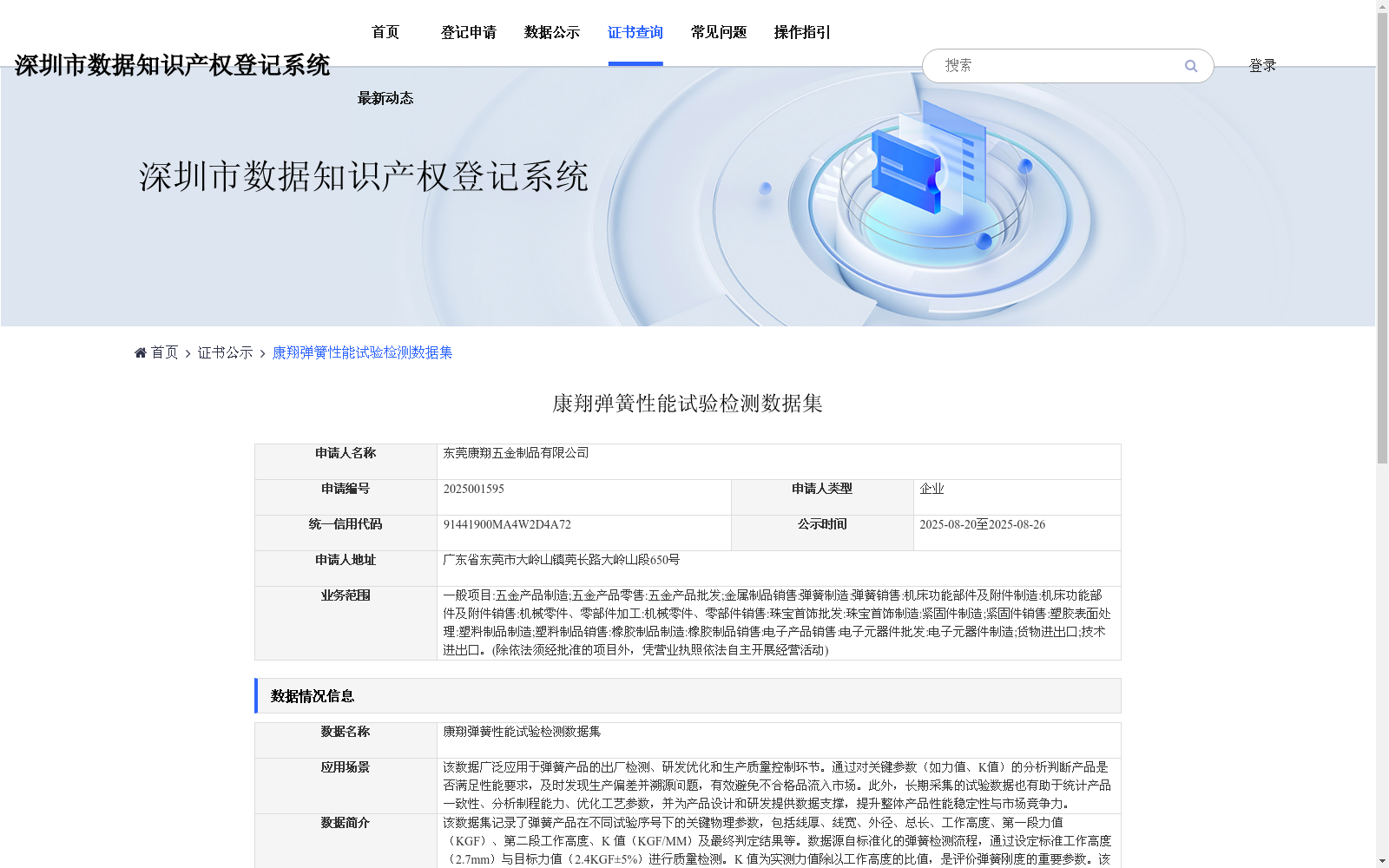Image resolution: width=1389 pixels, height=868 pixels.
Task: Click the 康翔弹簧性能试验检测数据集 breadcrumb link
Action: coord(363,352)
